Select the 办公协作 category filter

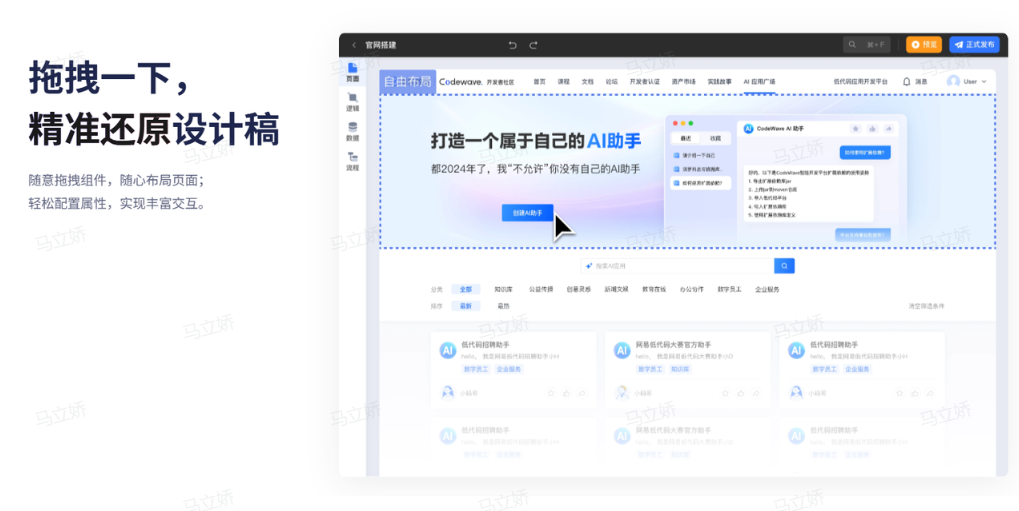coord(691,289)
